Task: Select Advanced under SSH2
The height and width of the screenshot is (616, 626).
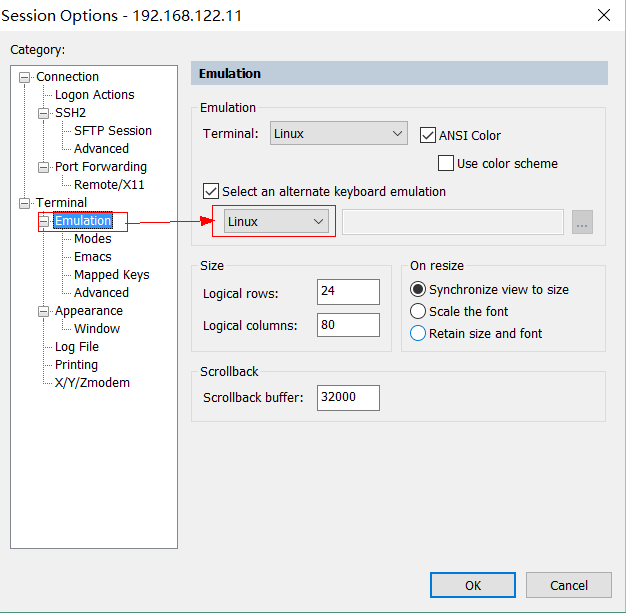Action: coord(101,149)
